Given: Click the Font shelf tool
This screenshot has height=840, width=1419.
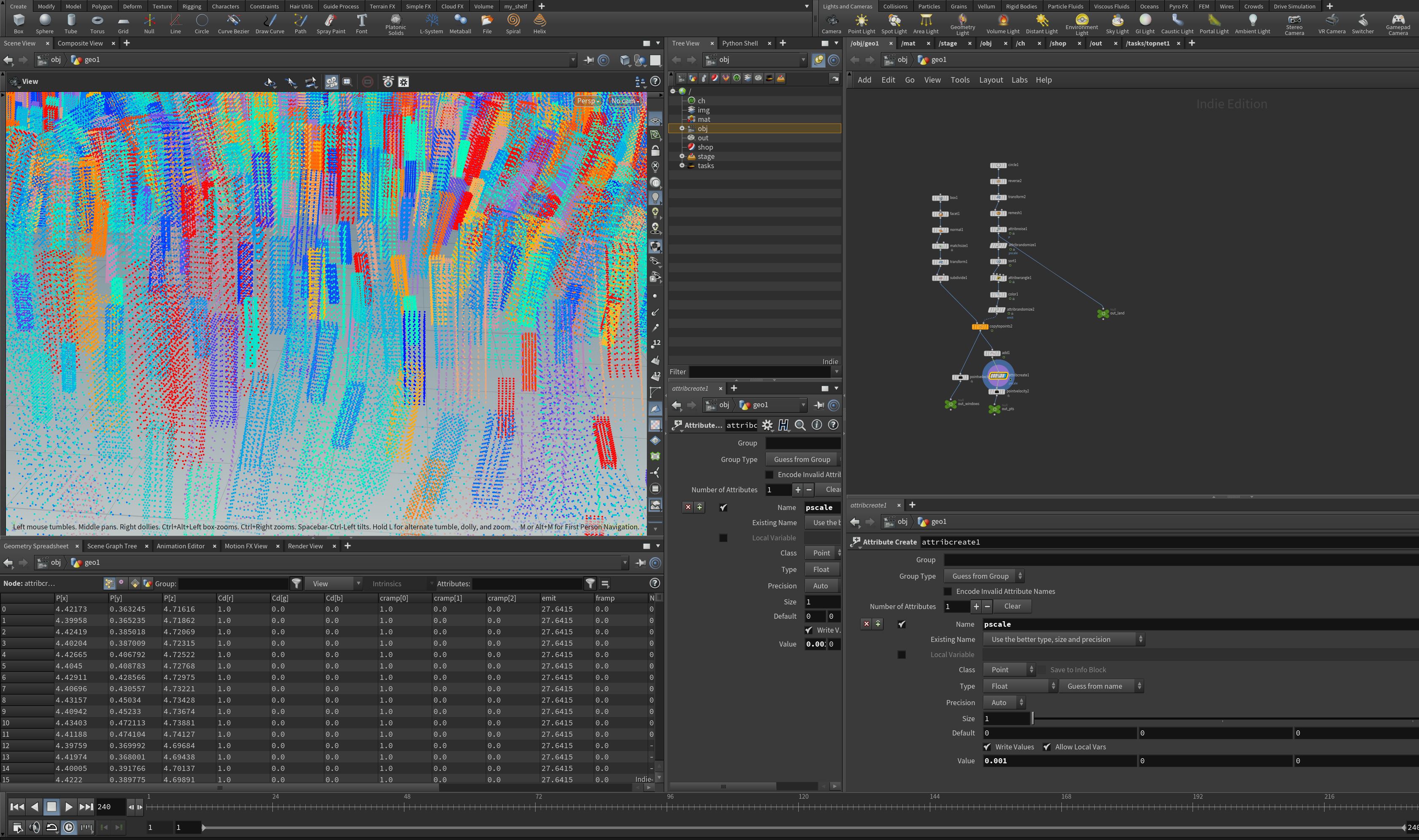Looking at the screenshot, I should (x=362, y=24).
